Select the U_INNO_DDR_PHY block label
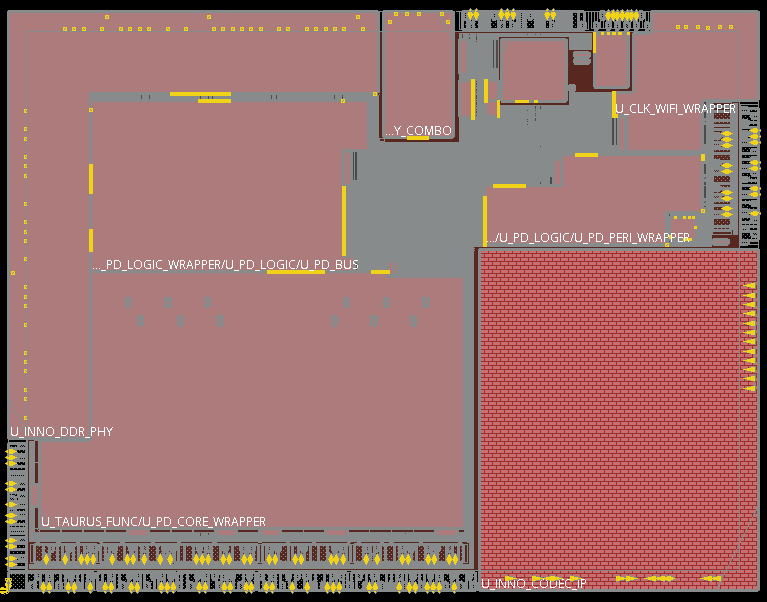The height and width of the screenshot is (602, 767). tap(61, 432)
